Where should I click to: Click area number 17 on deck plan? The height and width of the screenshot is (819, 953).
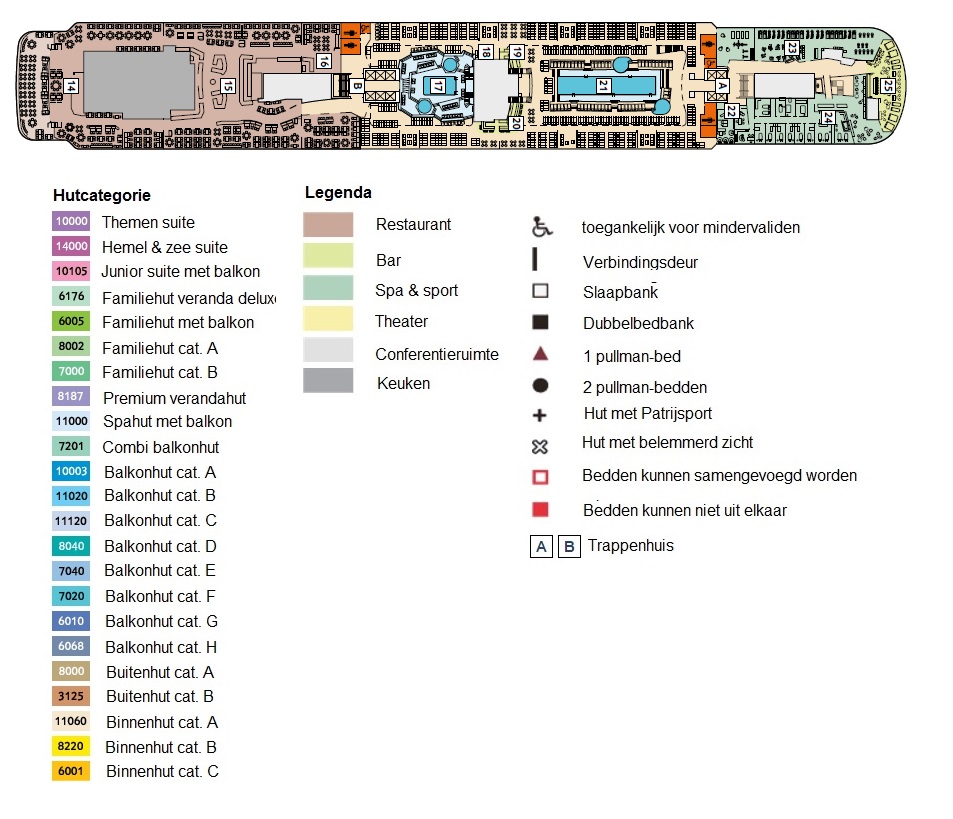pos(437,86)
